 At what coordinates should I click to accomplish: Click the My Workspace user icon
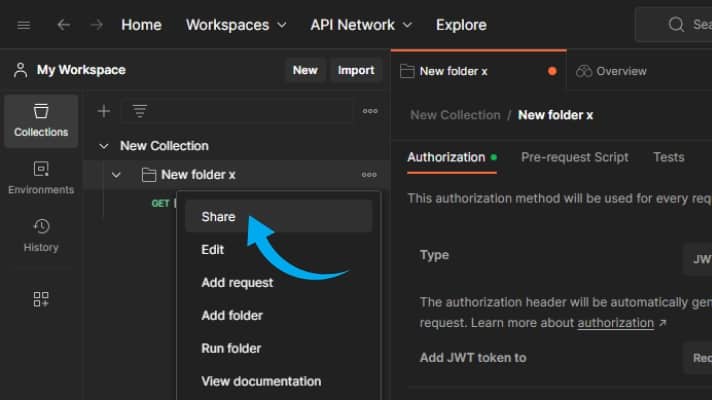click(x=20, y=70)
